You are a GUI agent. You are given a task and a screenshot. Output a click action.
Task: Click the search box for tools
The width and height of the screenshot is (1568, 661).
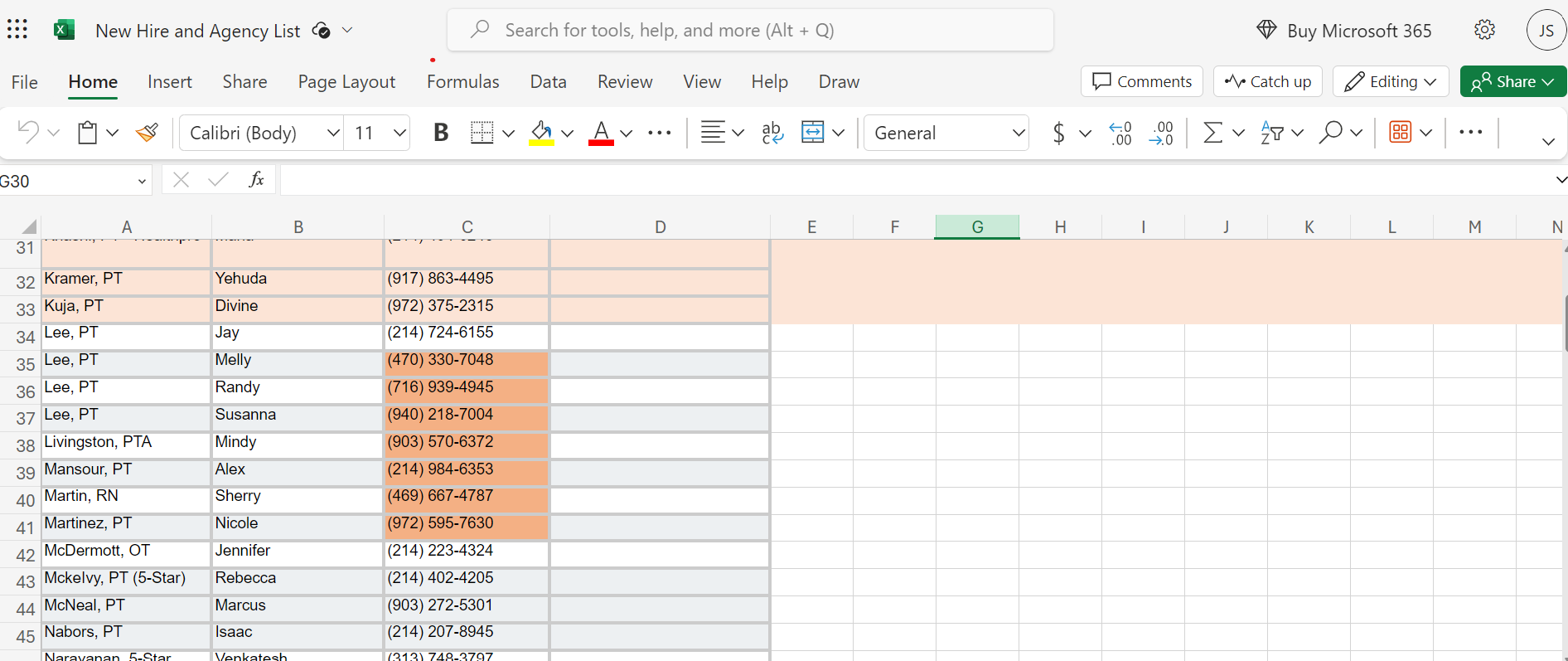tap(750, 30)
